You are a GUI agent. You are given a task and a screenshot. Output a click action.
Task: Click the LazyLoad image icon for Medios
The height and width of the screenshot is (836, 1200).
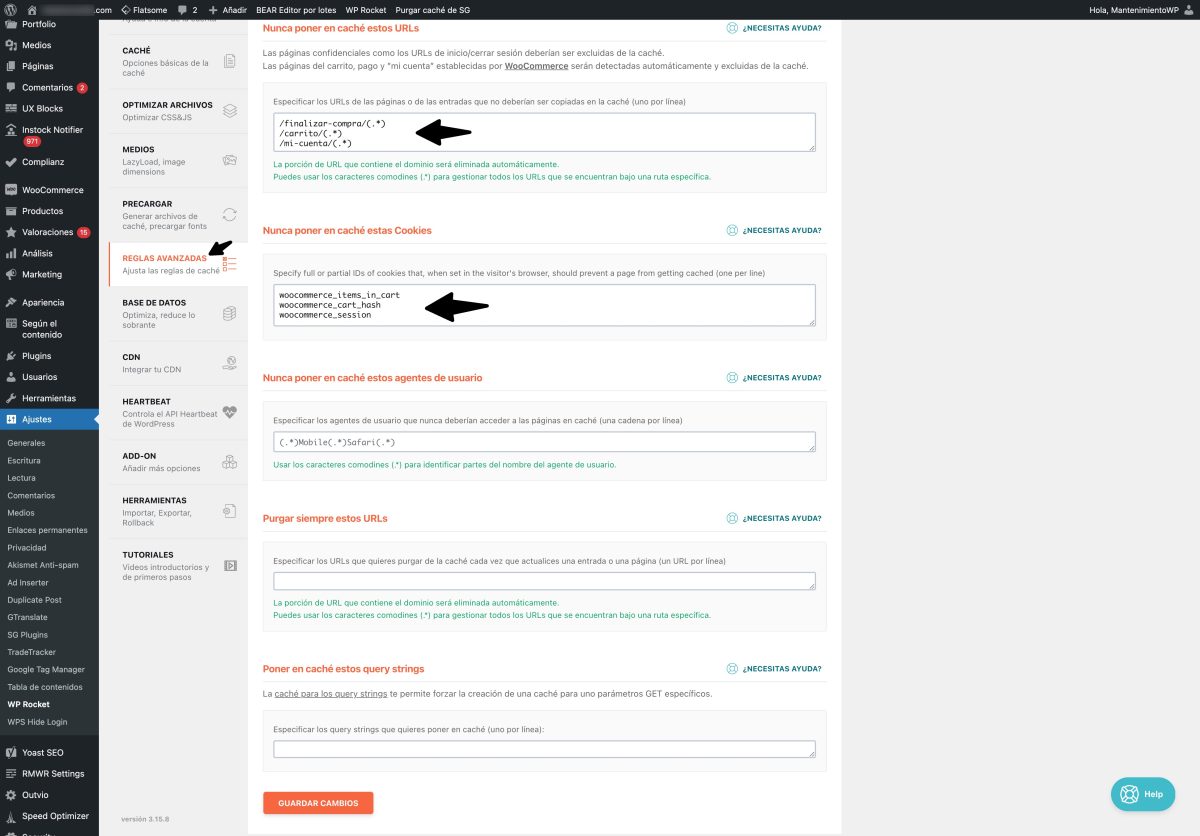pyautogui.click(x=229, y=160)
